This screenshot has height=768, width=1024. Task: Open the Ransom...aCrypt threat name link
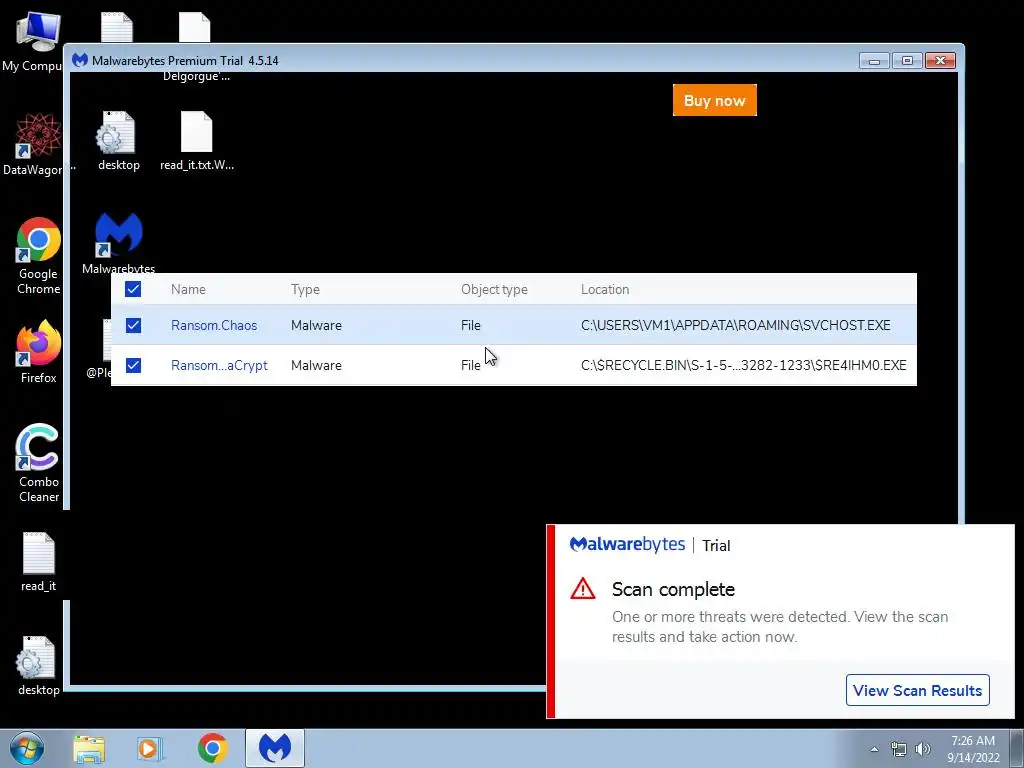pyautogui.click(x=219, y=365)
